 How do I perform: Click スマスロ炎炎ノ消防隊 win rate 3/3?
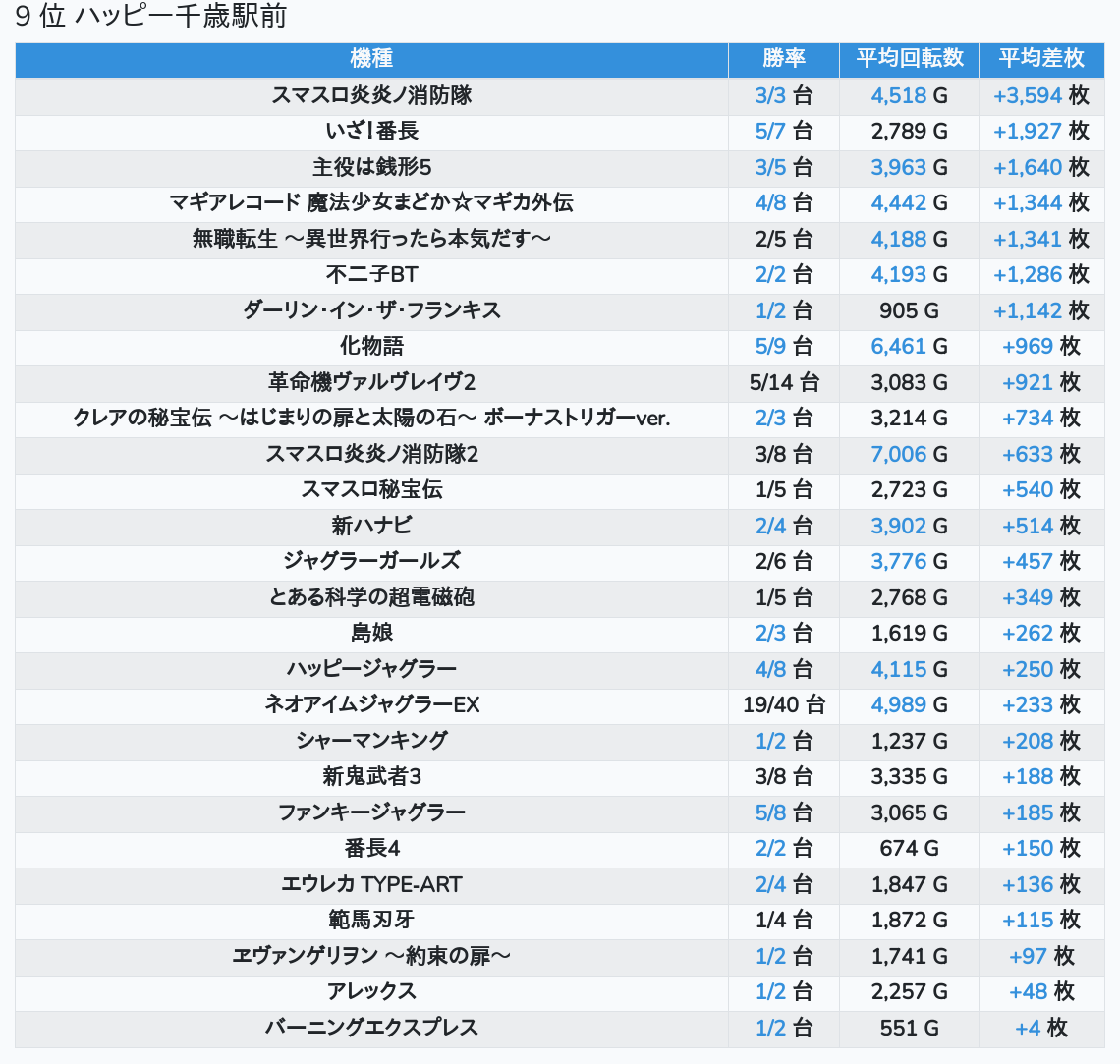click(x=770, y=96)
